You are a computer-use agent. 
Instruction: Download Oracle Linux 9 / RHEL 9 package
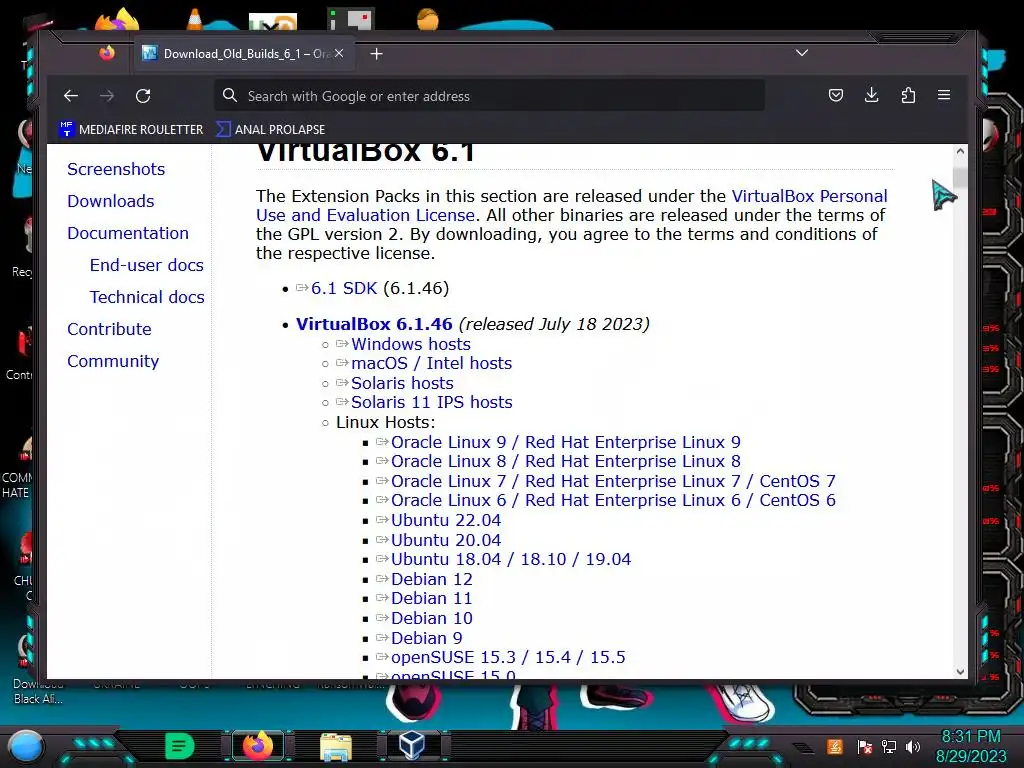pos(566,442)
